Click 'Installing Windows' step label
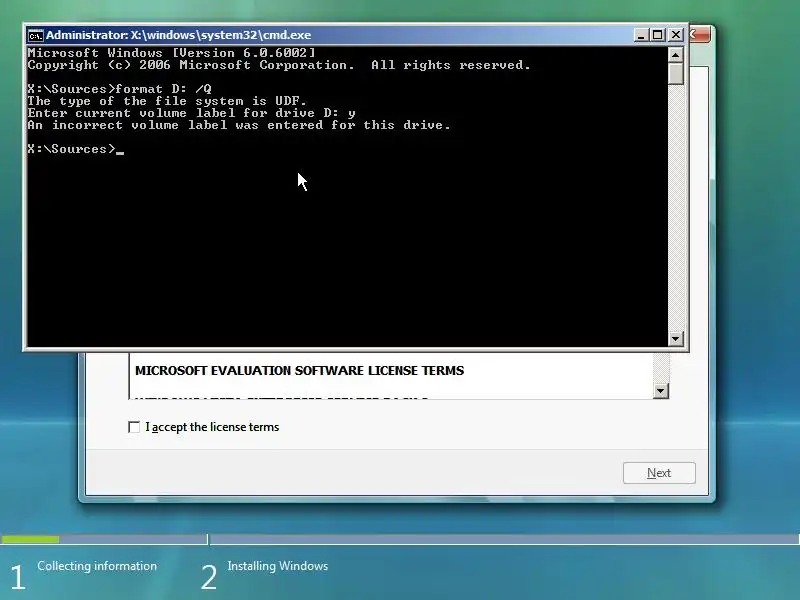Screen dimensions: 800x600 click(278, 566)
